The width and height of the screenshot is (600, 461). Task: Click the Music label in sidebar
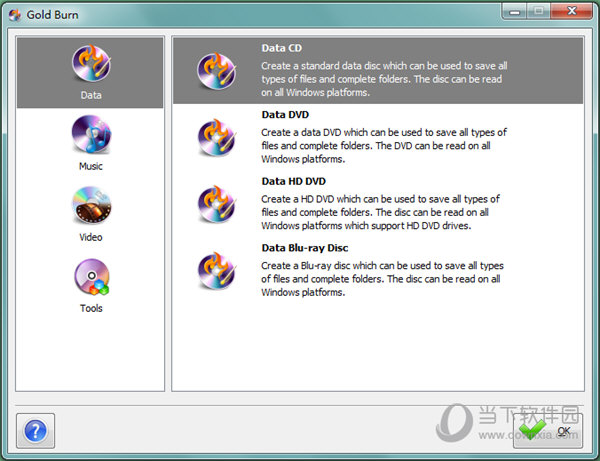(x=91, y=166)
